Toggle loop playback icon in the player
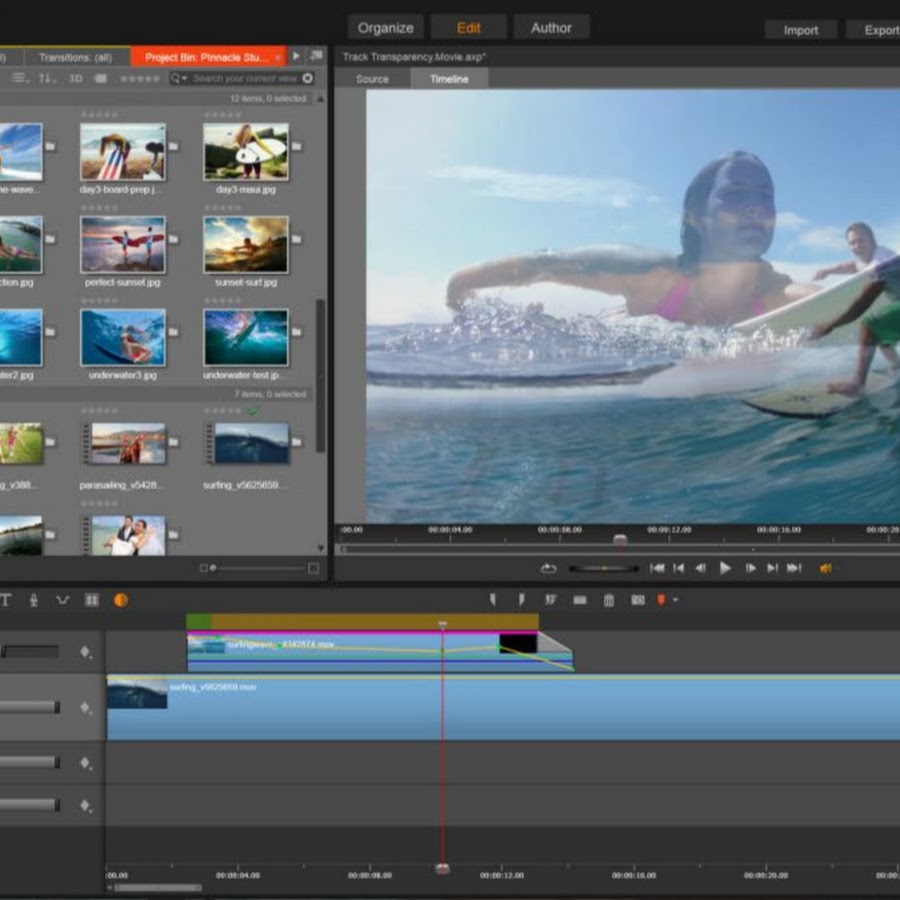The image size is (900, 900). [x=548, y=568]
